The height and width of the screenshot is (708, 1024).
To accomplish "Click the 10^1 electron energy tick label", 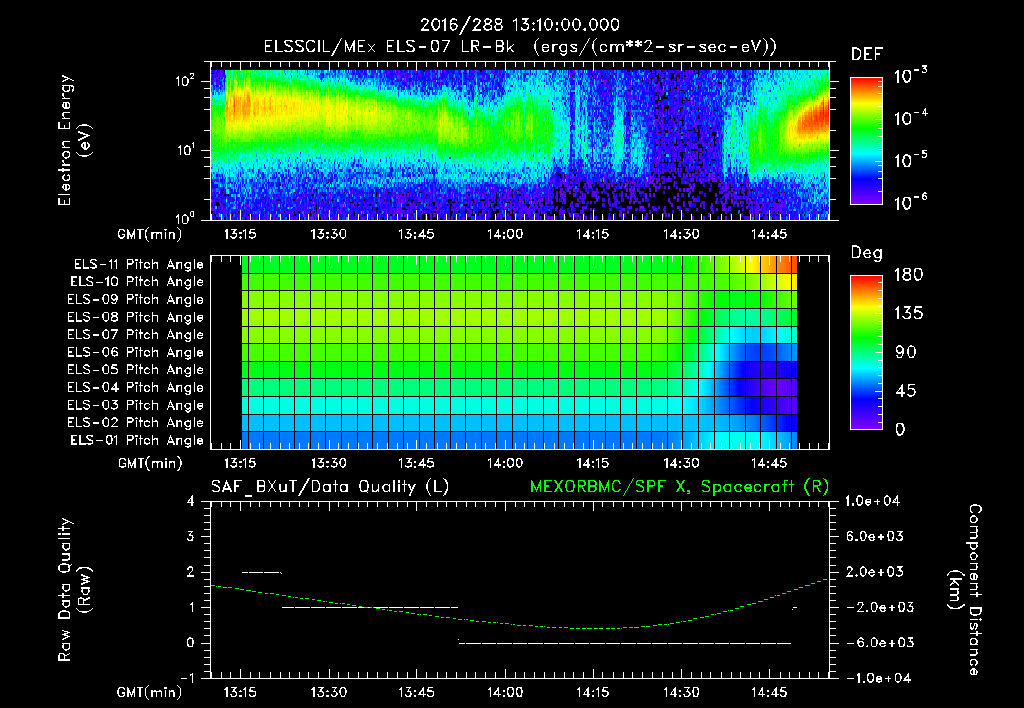I will pyautogui.click(x=185, y=150).
